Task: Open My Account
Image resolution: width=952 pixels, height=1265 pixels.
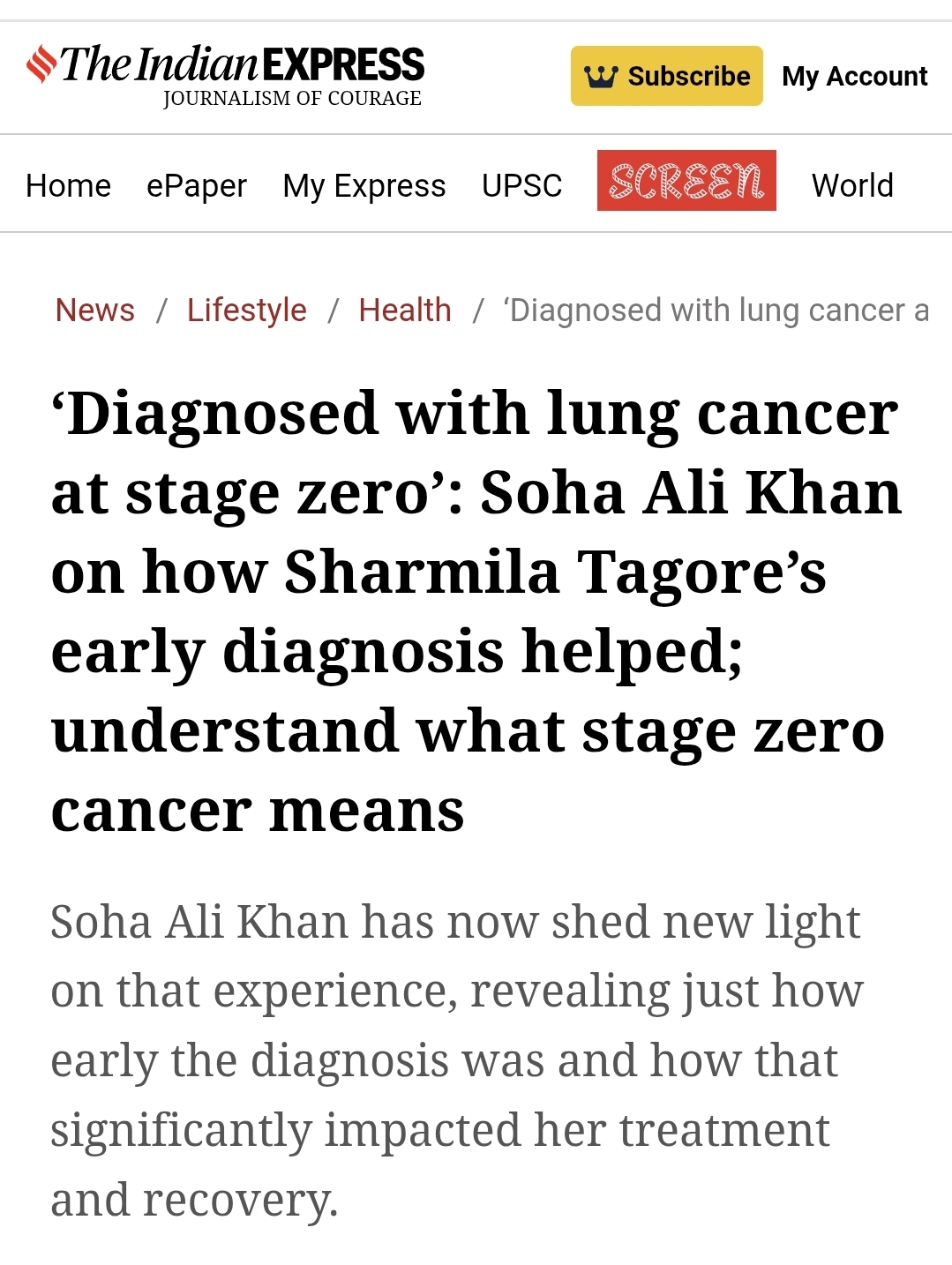Action: pos(854,77)
